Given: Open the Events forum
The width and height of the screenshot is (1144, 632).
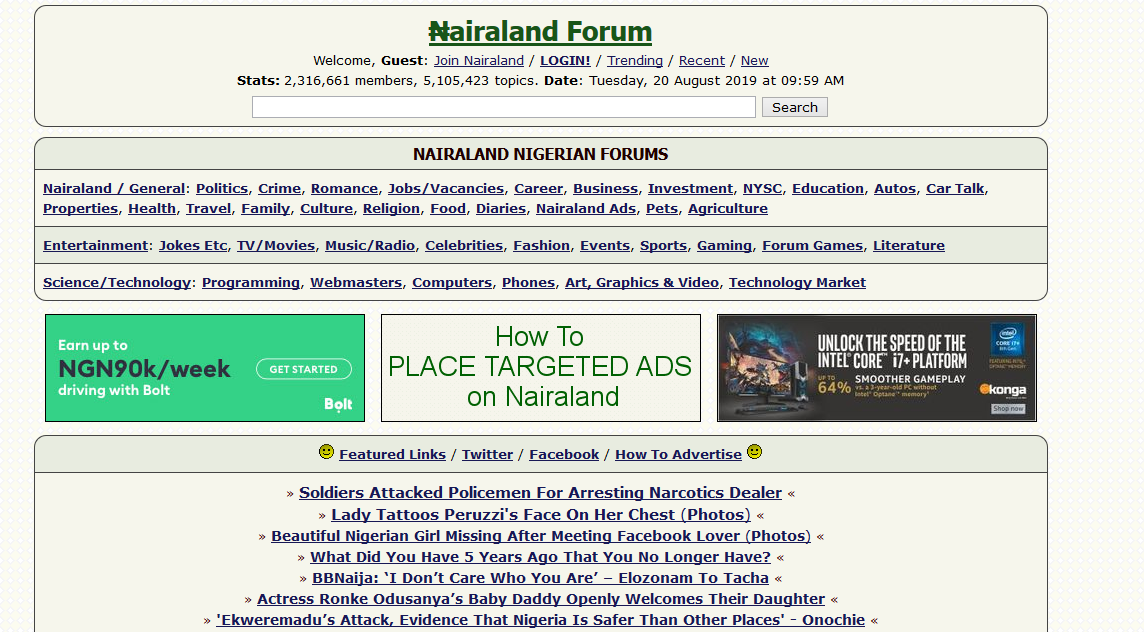Looking at the screenshot, I should (605, 246).
